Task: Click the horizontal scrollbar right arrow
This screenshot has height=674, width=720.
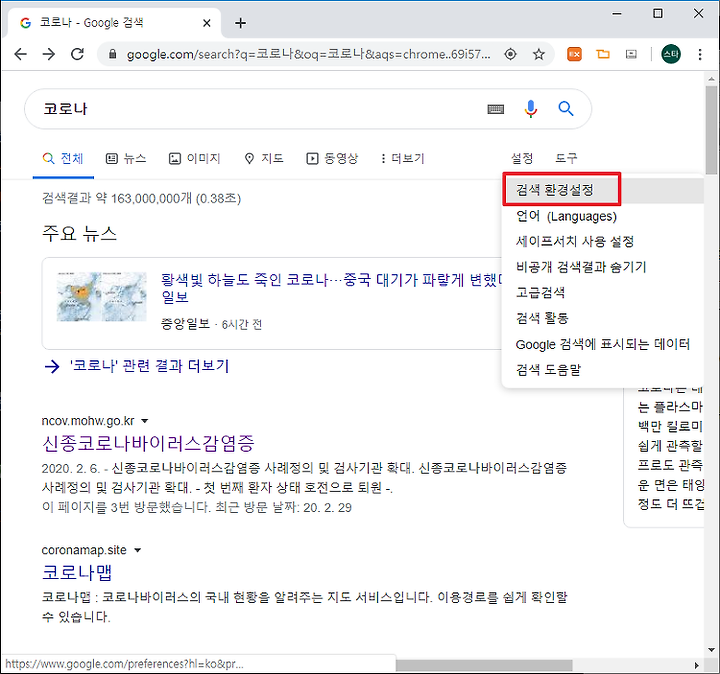Action: 697,665
